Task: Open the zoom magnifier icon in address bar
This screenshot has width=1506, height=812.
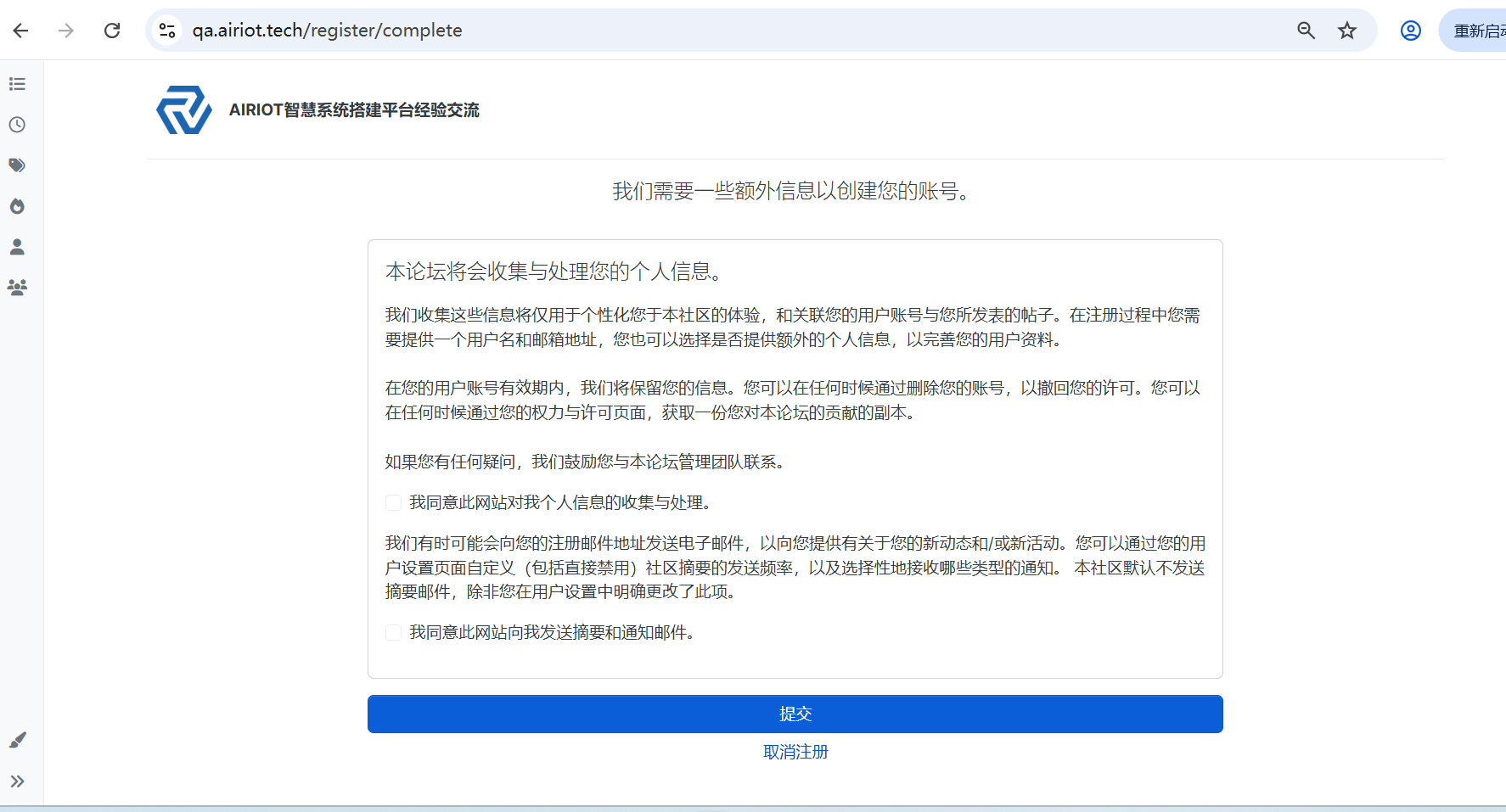Action: (x=1306, y=31)
